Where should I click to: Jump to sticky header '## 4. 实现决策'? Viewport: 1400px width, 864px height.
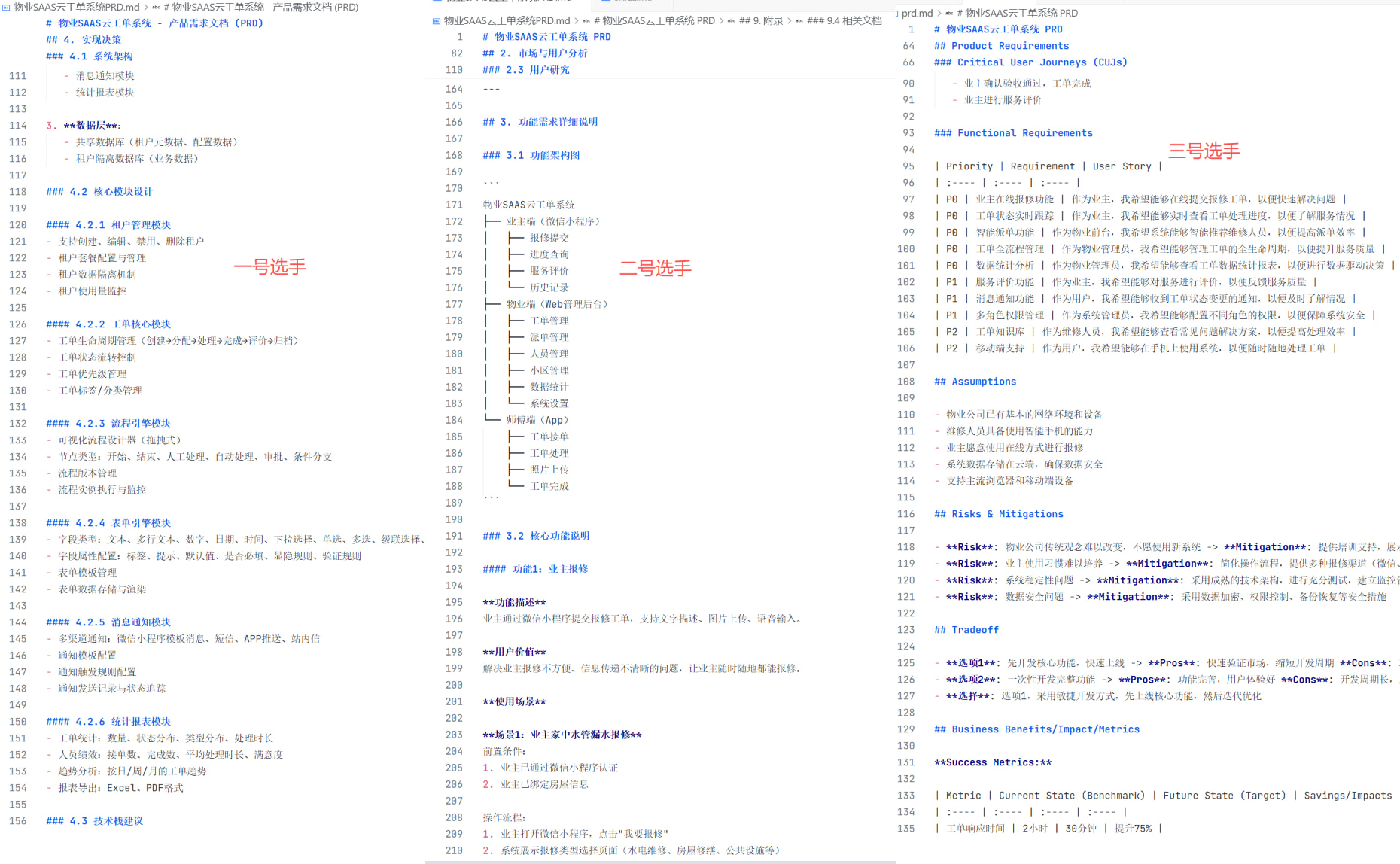click(83, 40)
